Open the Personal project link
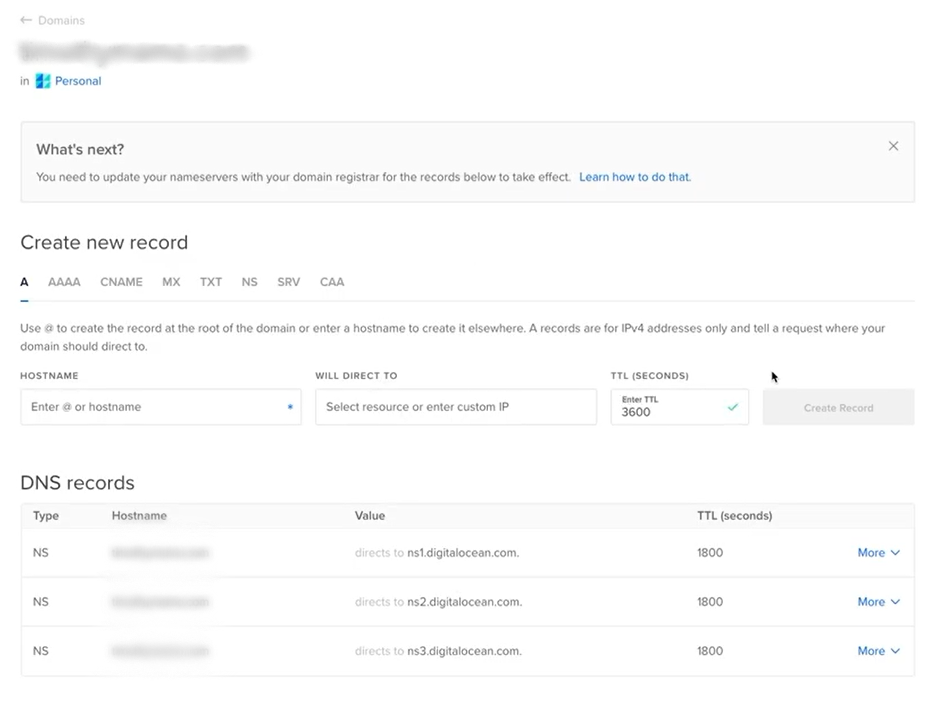Screen dimensions: 949x714 (x=78, y=81)
